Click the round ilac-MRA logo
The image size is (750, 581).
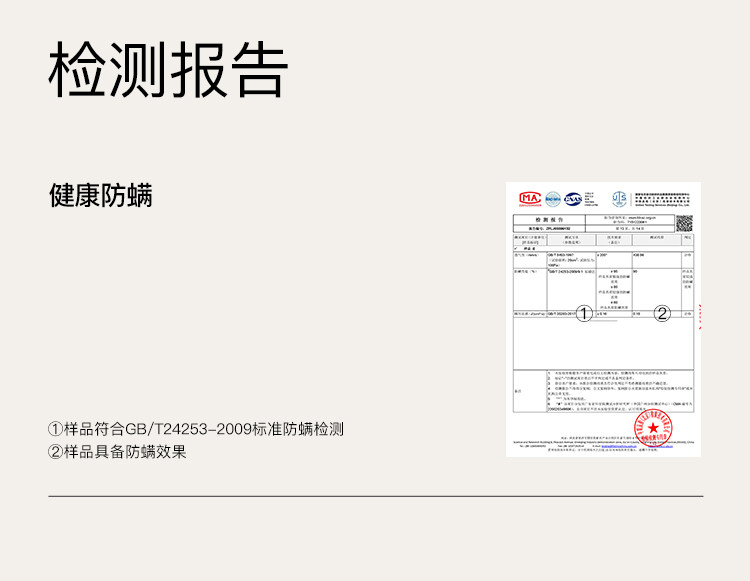coord(552,198)
